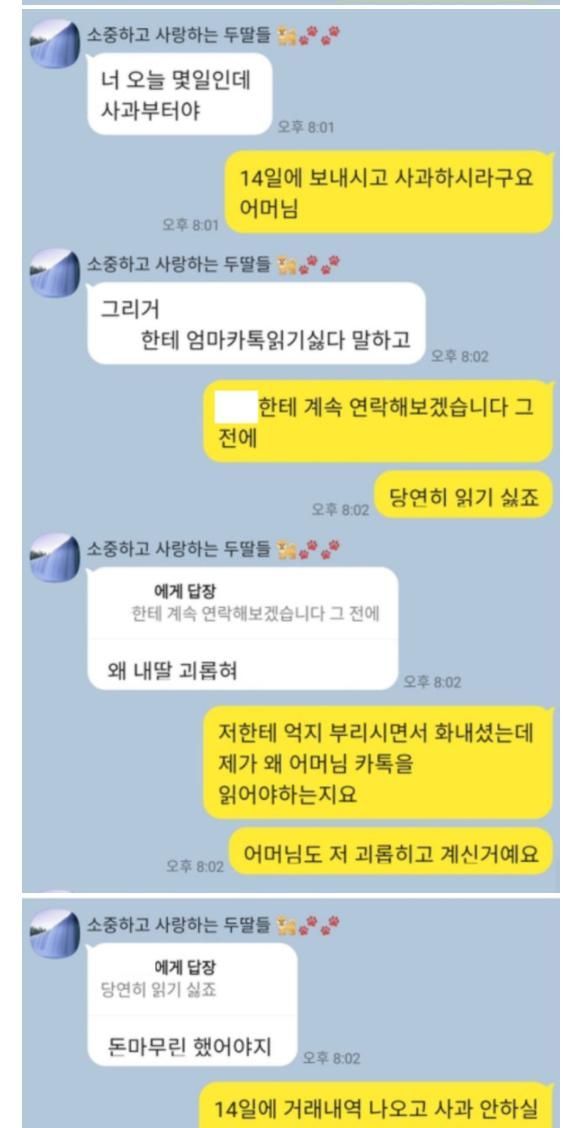Tap sender avatar above '왜 내딸 괴롭혀'
Viewport: 564px width, 1128px height.
pos(55,558)
